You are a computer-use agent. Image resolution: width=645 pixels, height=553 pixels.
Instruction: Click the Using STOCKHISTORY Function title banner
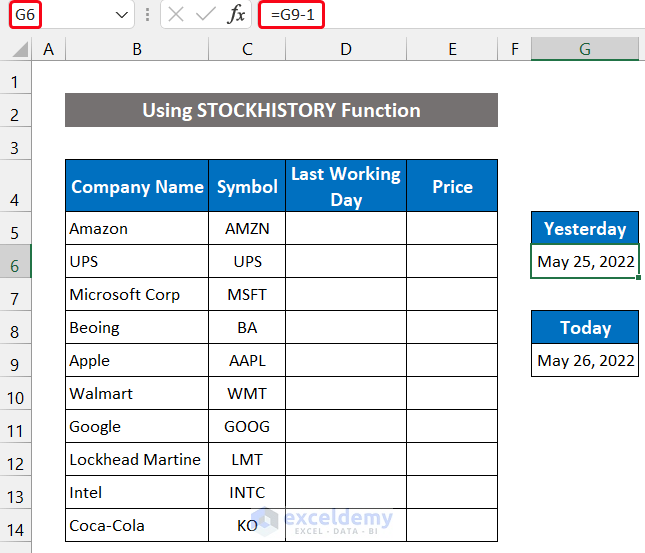[281, 110]
